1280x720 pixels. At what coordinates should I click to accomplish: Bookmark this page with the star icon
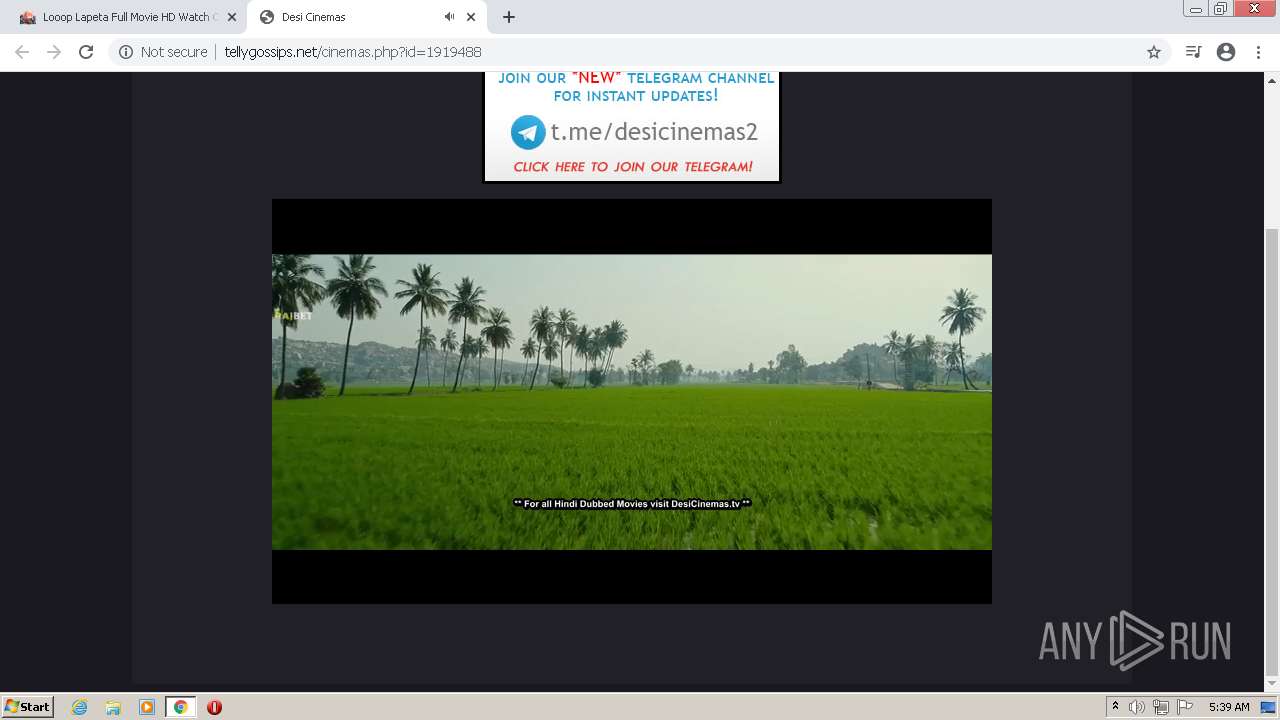coord(1154,52)
